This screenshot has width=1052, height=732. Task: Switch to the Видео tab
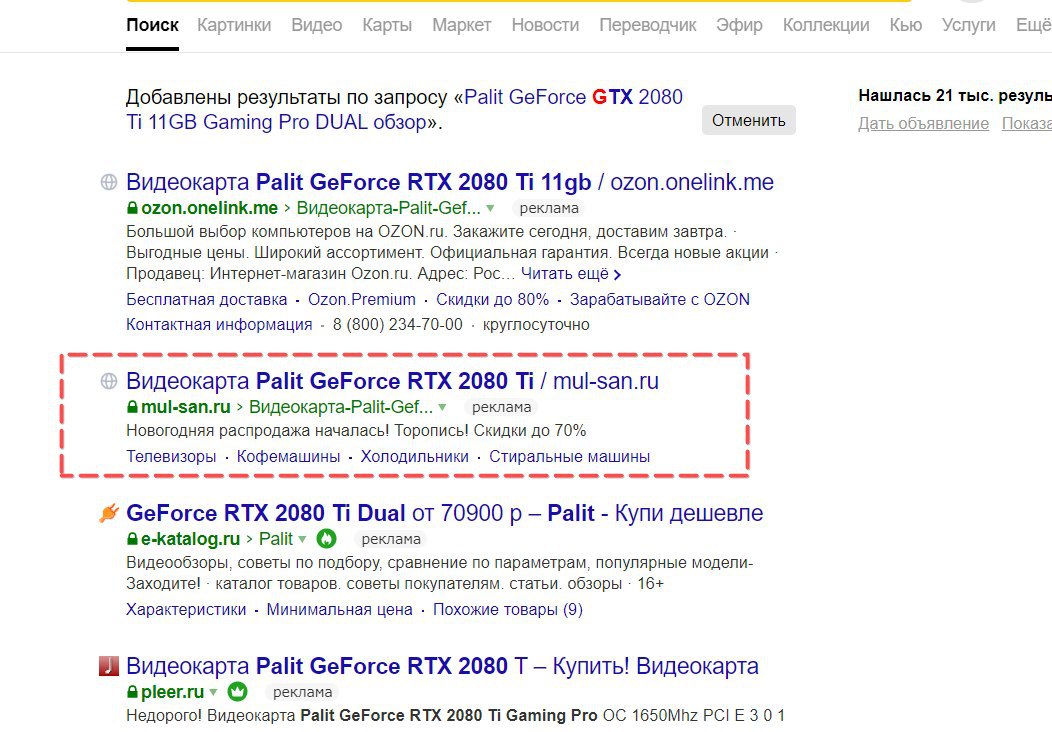click(x=317, y=25)
